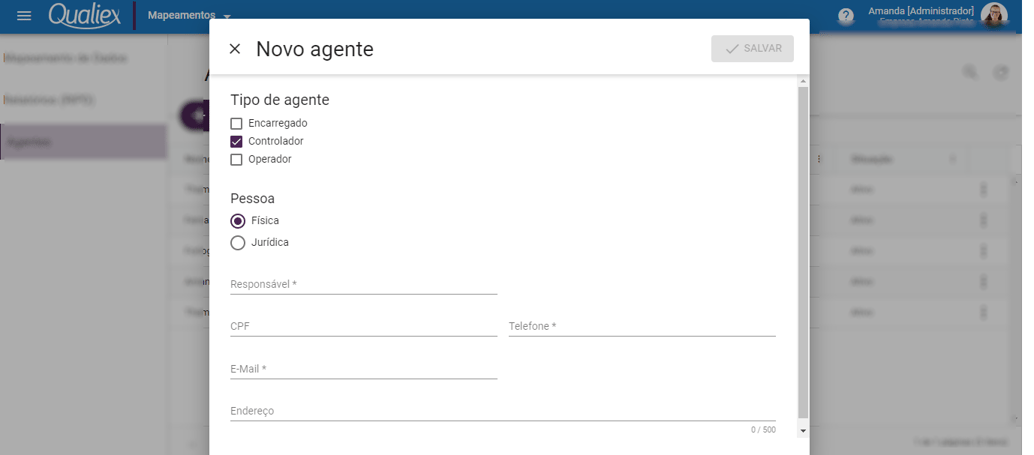Viewport: 1034px width, 455px height.
Task: Open the help question mark icon
Action: [x=845, y=16]
